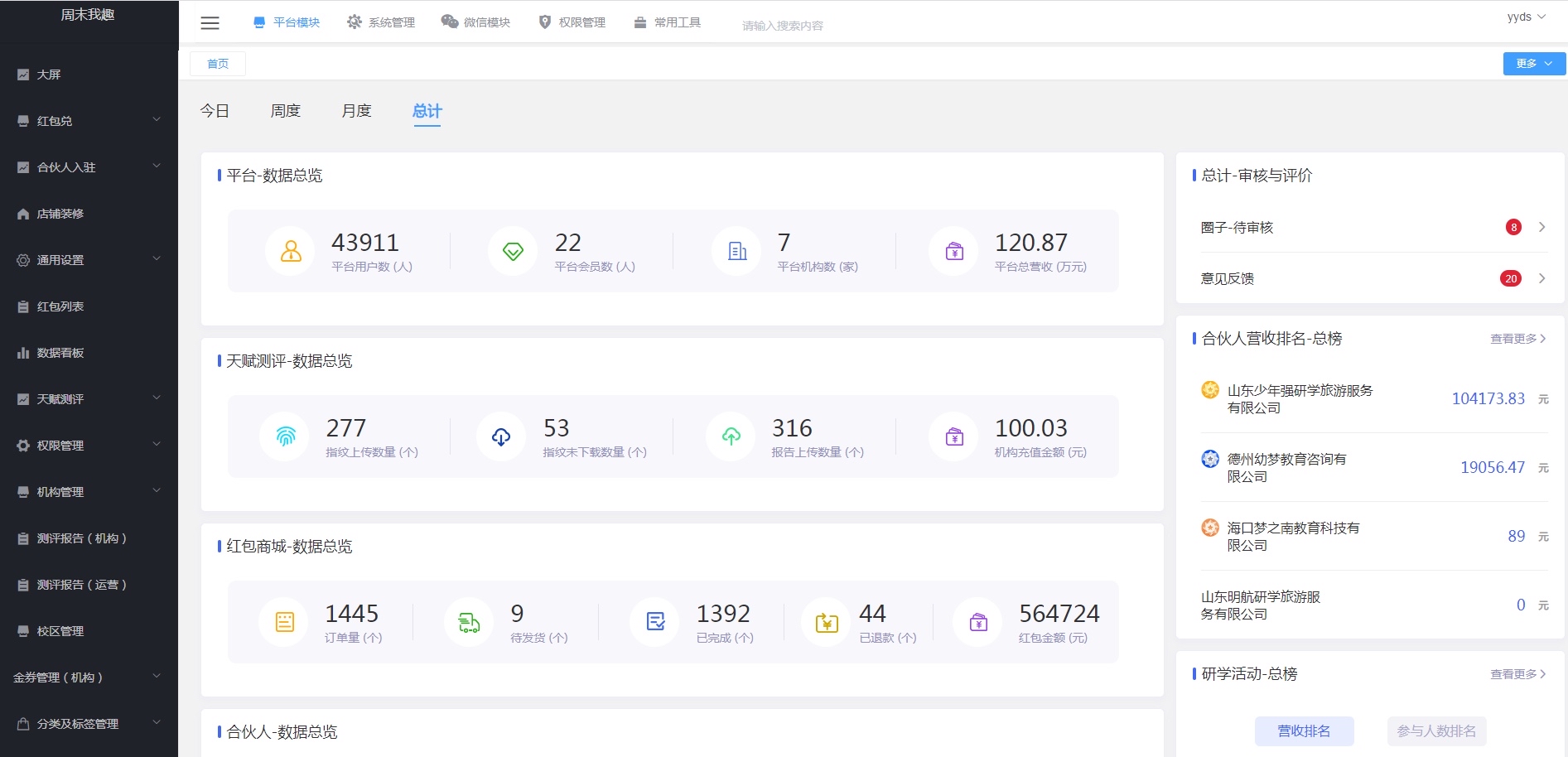Click the 已退款 refund icon
Image resolution: width=1568 pixels, height=757 pixels.
[x=827, y=622]
